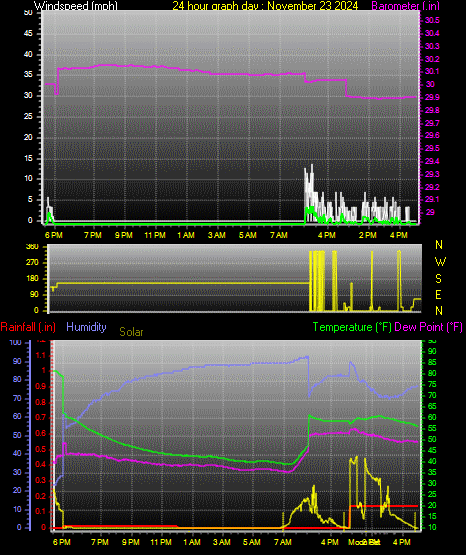This screenshot has width=466, height=555.
Task: Click the 30.5 barometer scale value
Action: 432,20
